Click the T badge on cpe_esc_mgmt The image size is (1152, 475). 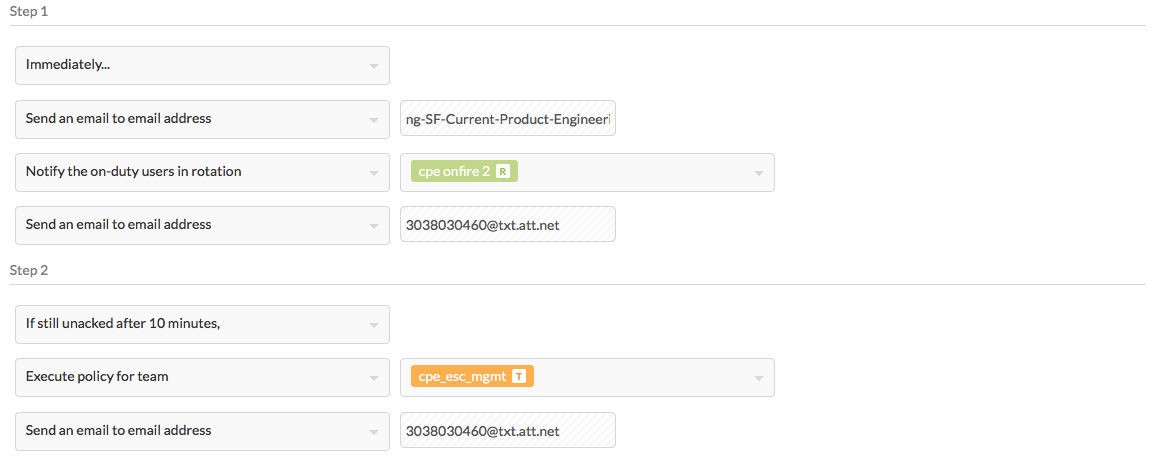pyautogui.click(x=519, y=376)
